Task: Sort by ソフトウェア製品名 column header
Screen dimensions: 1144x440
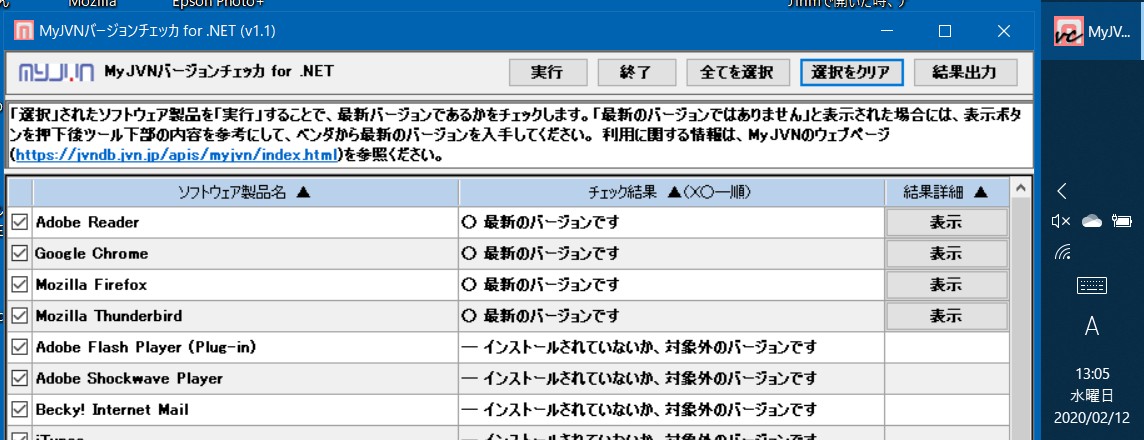Action: click(246, 193)
